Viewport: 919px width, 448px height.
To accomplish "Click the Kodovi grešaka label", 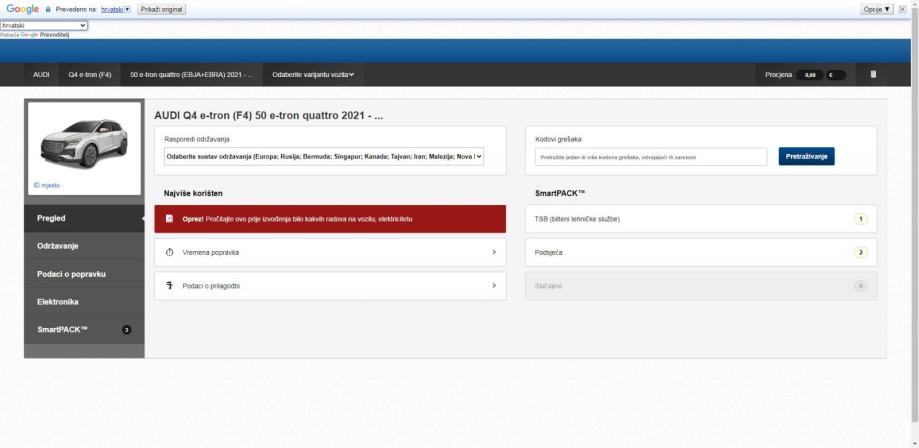I will [558, 139].
